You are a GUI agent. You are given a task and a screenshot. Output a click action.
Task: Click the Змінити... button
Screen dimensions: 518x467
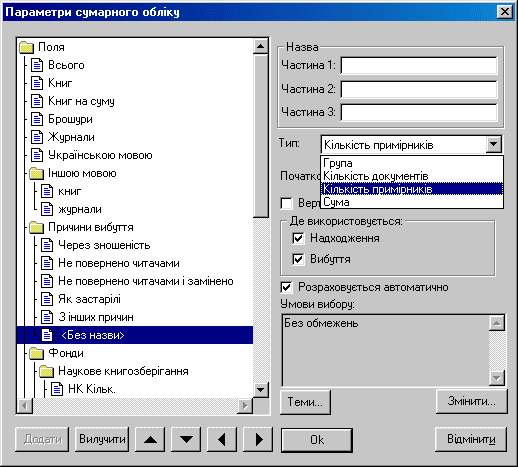[471, 401]
